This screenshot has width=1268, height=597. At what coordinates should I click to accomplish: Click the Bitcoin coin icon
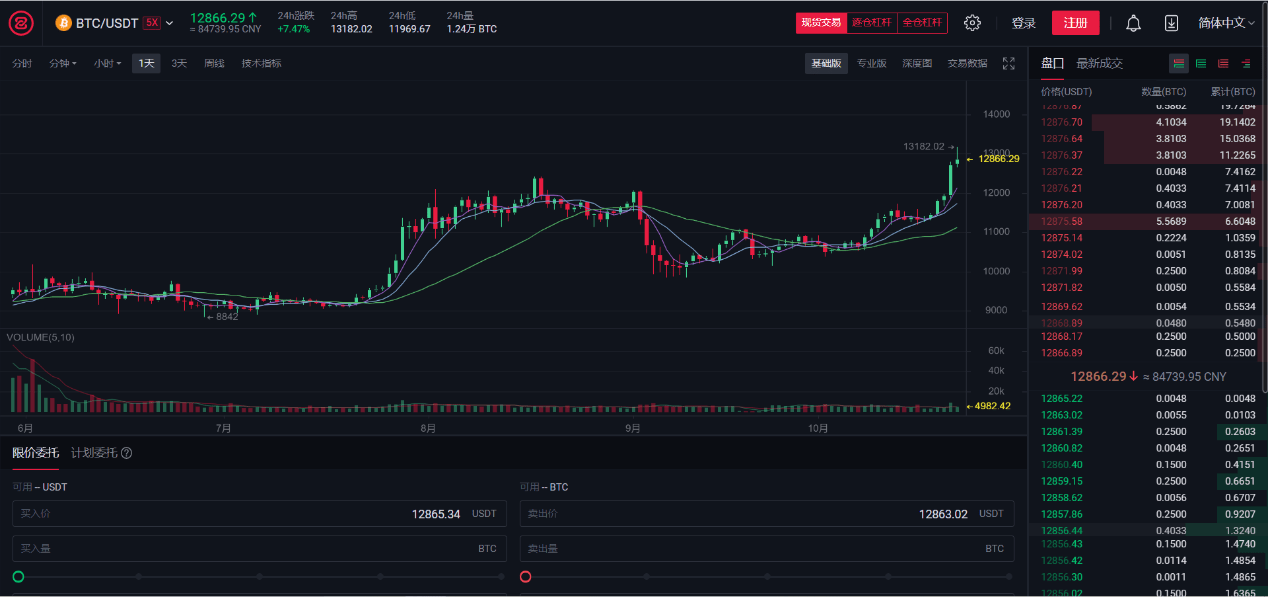(63, 22)
